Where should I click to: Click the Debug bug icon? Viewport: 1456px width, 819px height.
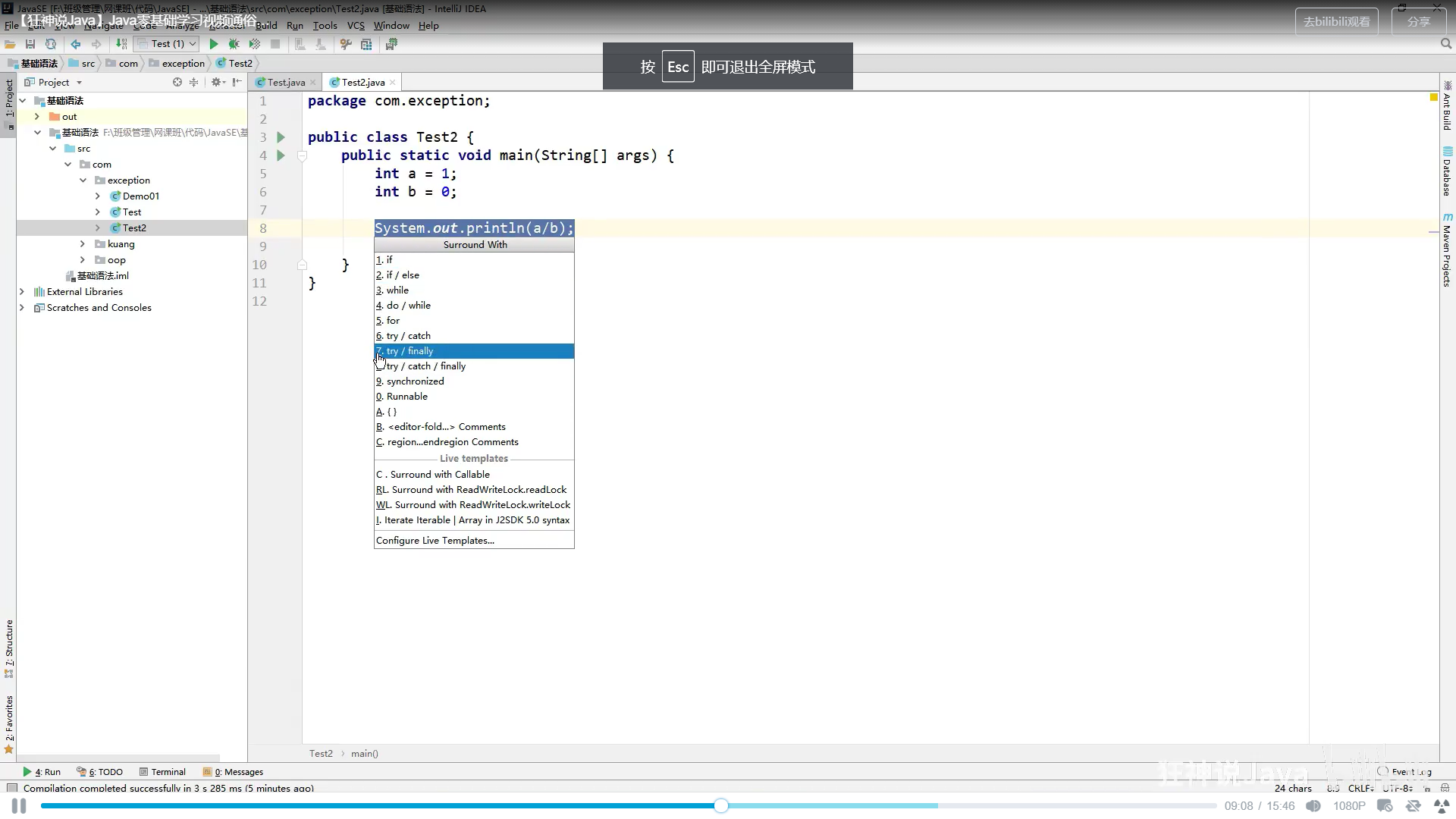(x=234, y=44)
